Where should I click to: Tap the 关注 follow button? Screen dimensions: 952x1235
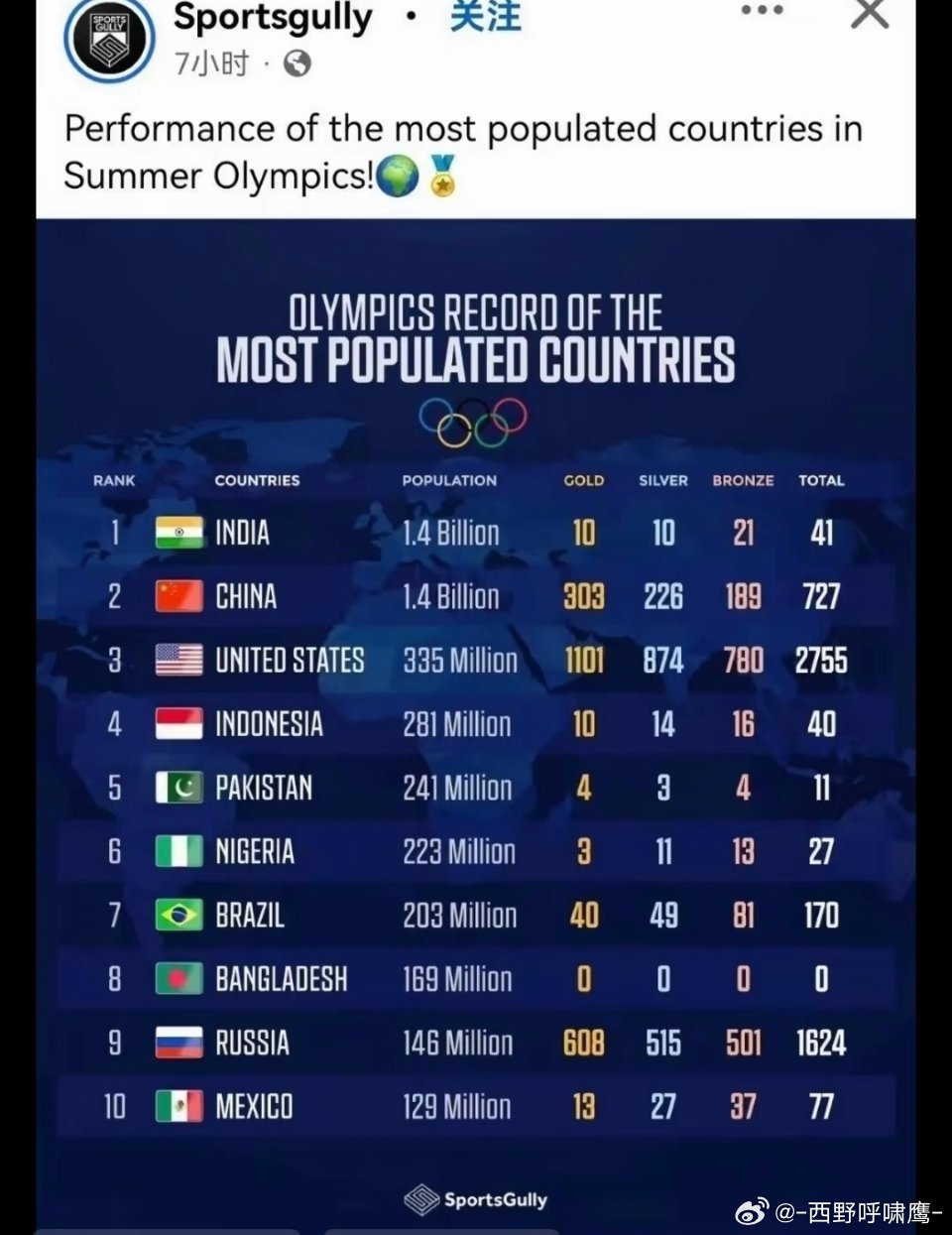[x=486, y=17]
